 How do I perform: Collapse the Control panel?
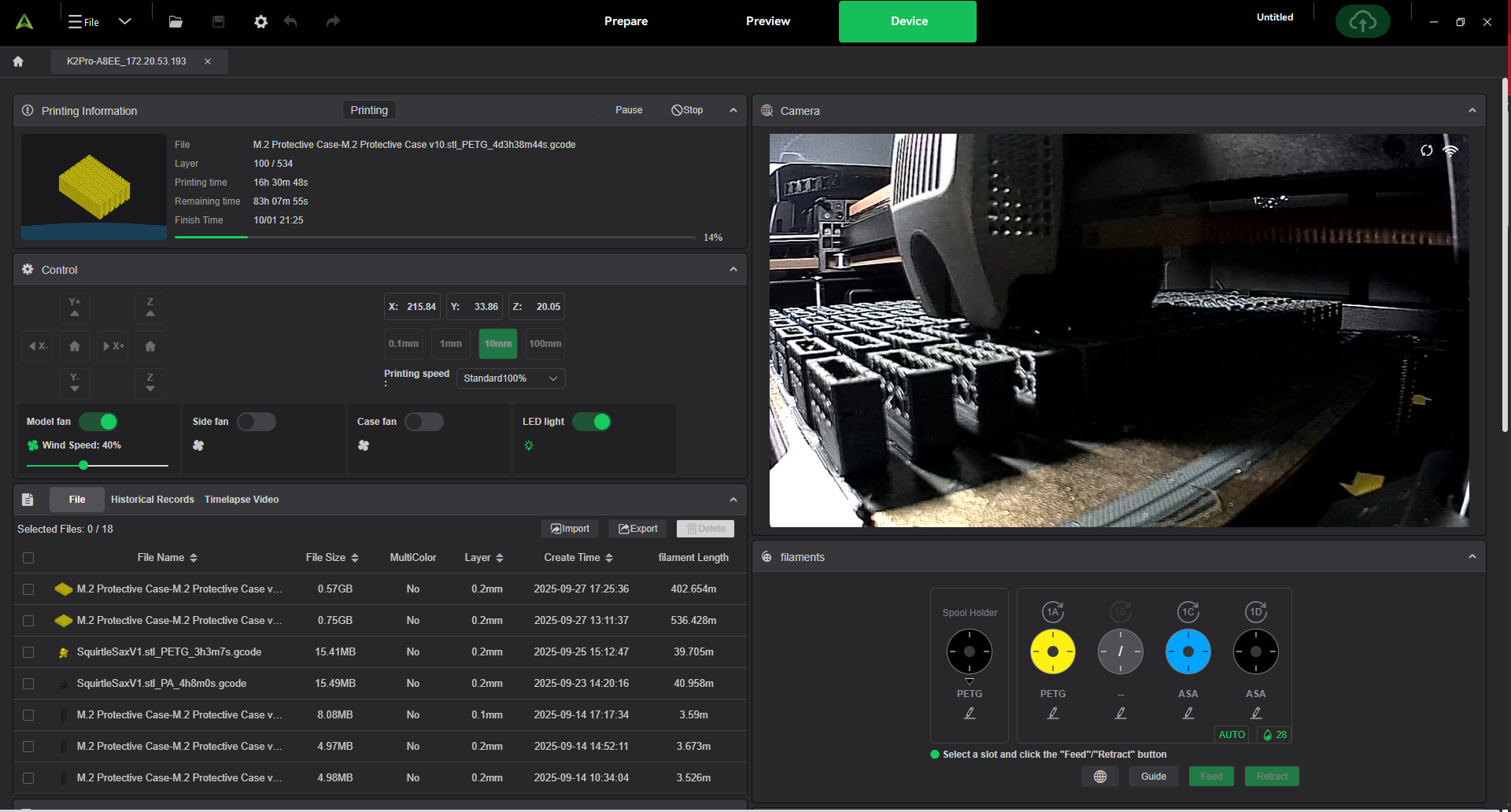tap(733, 270)
